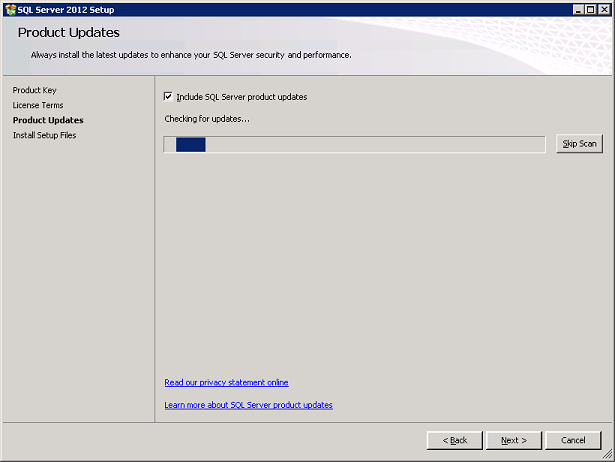
Task: Click the Checking for updates status text
Action: click(207, 119)
